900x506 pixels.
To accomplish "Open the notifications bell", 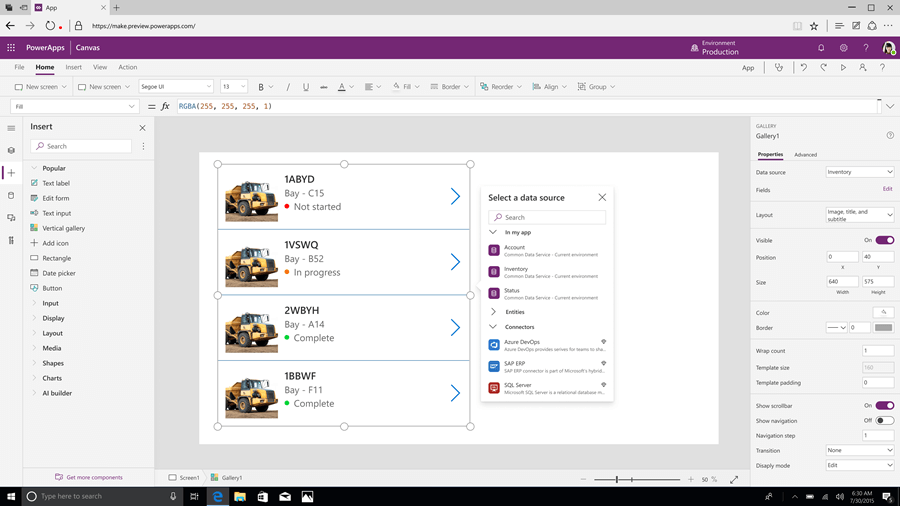I will coord(821,48).
